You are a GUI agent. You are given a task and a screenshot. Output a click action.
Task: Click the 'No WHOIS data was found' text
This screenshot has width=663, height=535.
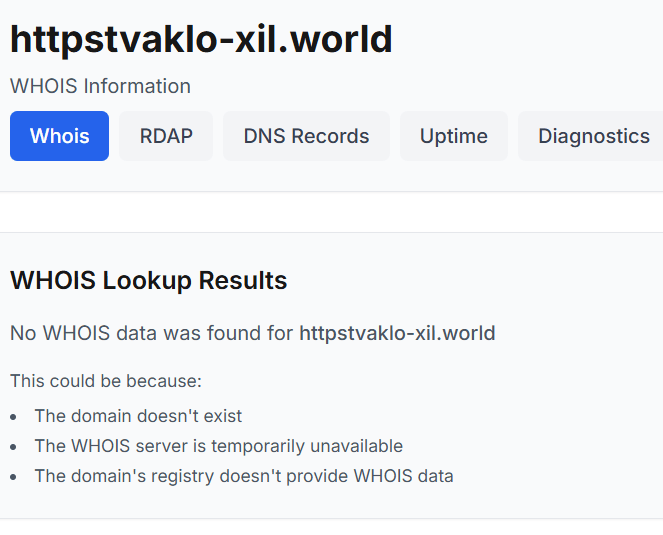[152, 333]
